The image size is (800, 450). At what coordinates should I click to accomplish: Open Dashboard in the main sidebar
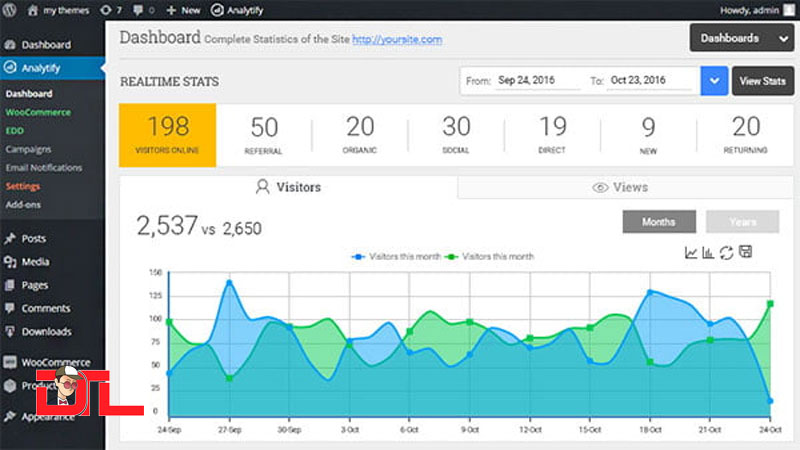[x=46, y=45]
